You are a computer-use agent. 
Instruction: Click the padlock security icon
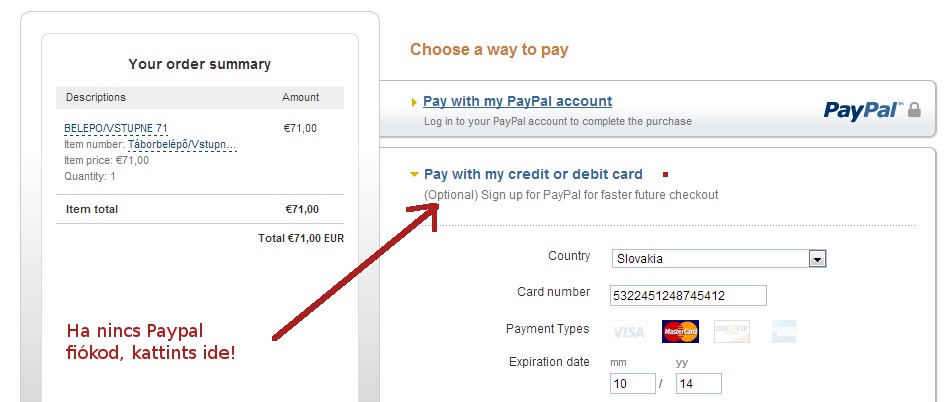(913, 109)
